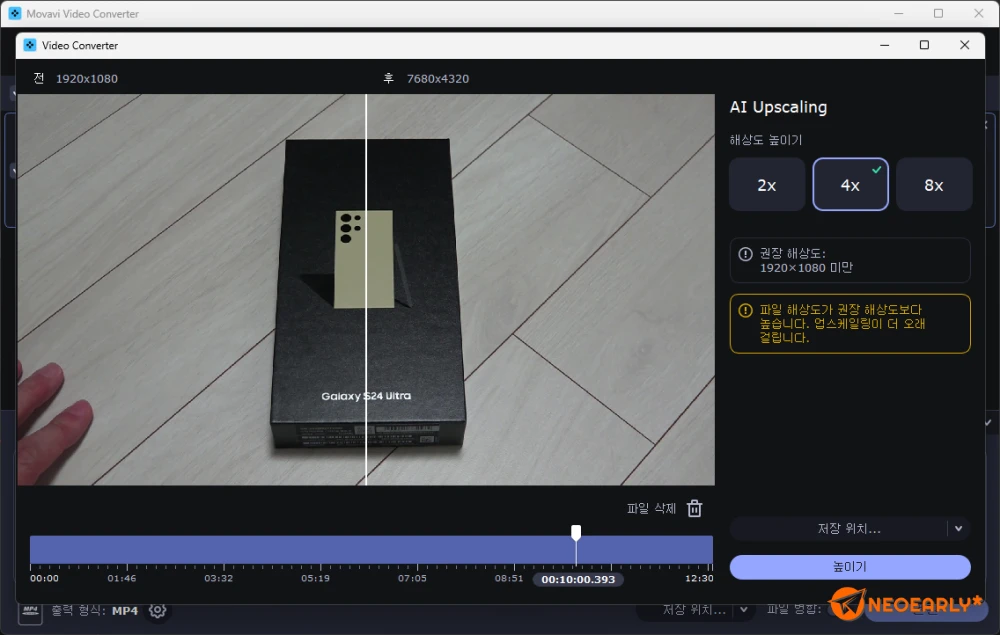Click the 출력 형식: MP4 label in main window
The height and width of the screenshot is (635, 1000).
click(x=94, y=611)
